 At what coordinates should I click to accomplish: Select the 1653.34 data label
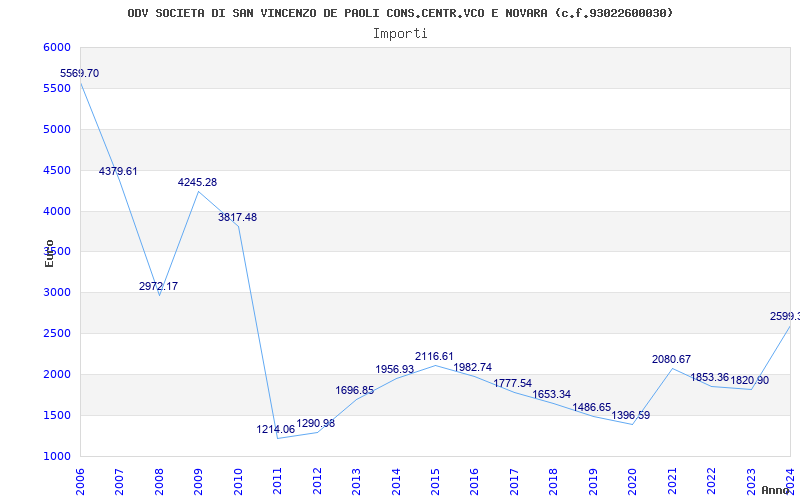point(552,394)
